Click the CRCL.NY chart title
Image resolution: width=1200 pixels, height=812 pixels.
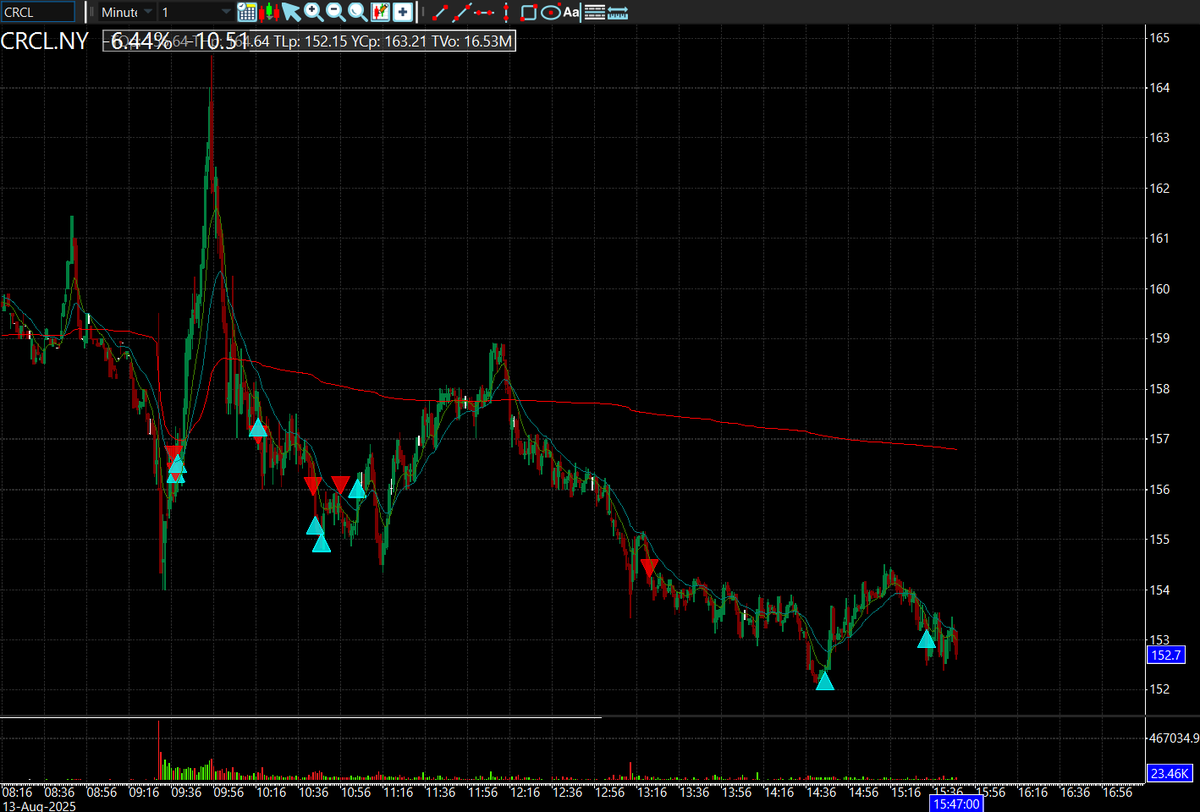[x=44, y=42]
